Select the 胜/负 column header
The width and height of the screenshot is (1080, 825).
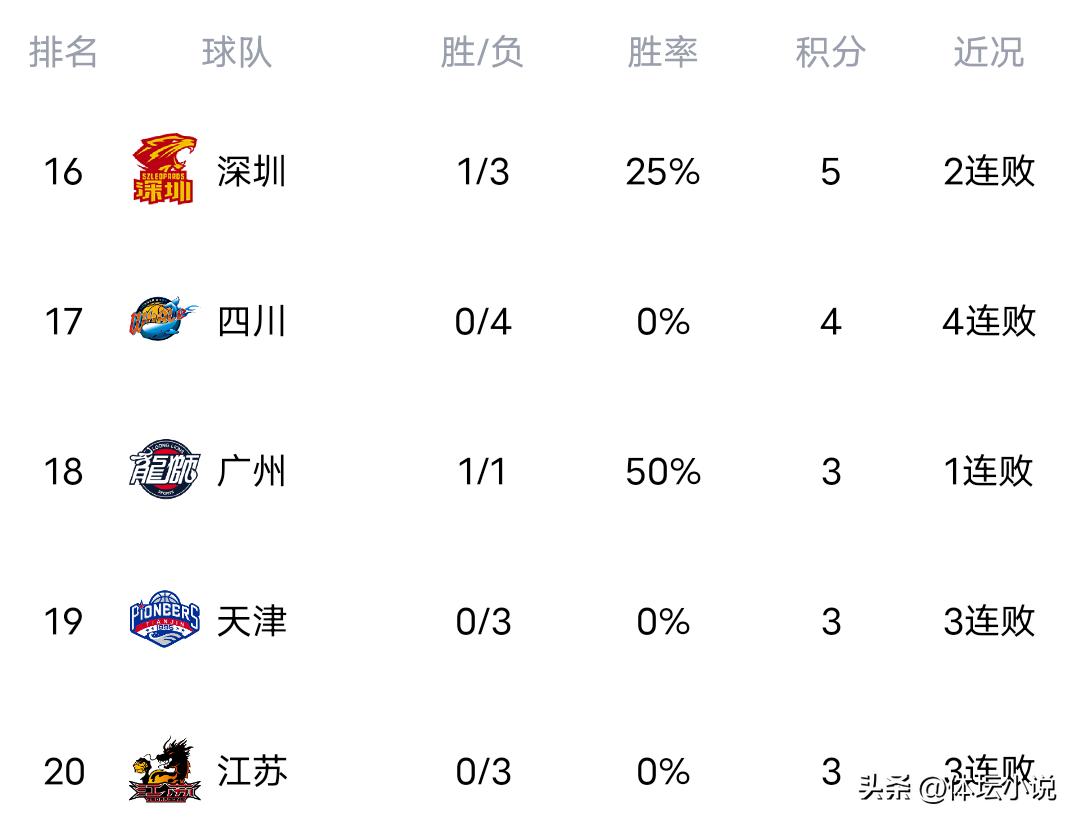coord(482,52)
